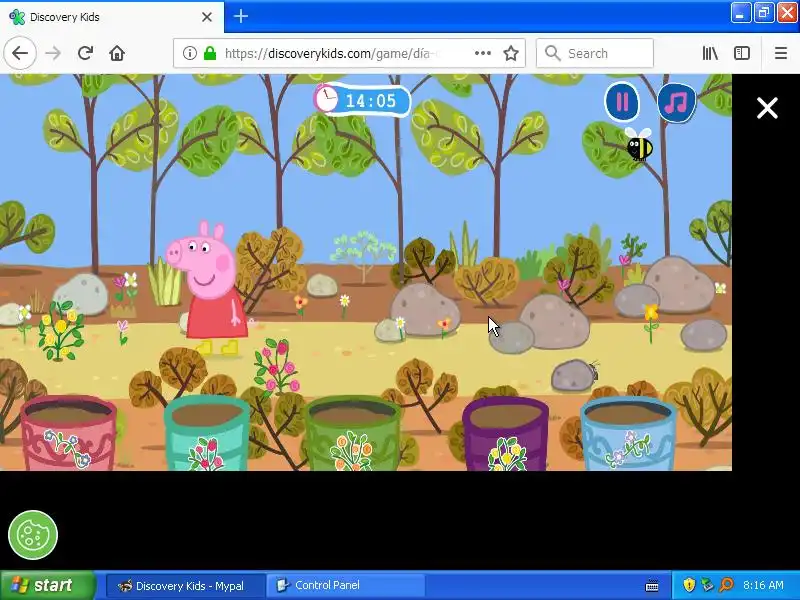Toggle game music with the note icon
The image size is (800, 600).
pos(677,103)
